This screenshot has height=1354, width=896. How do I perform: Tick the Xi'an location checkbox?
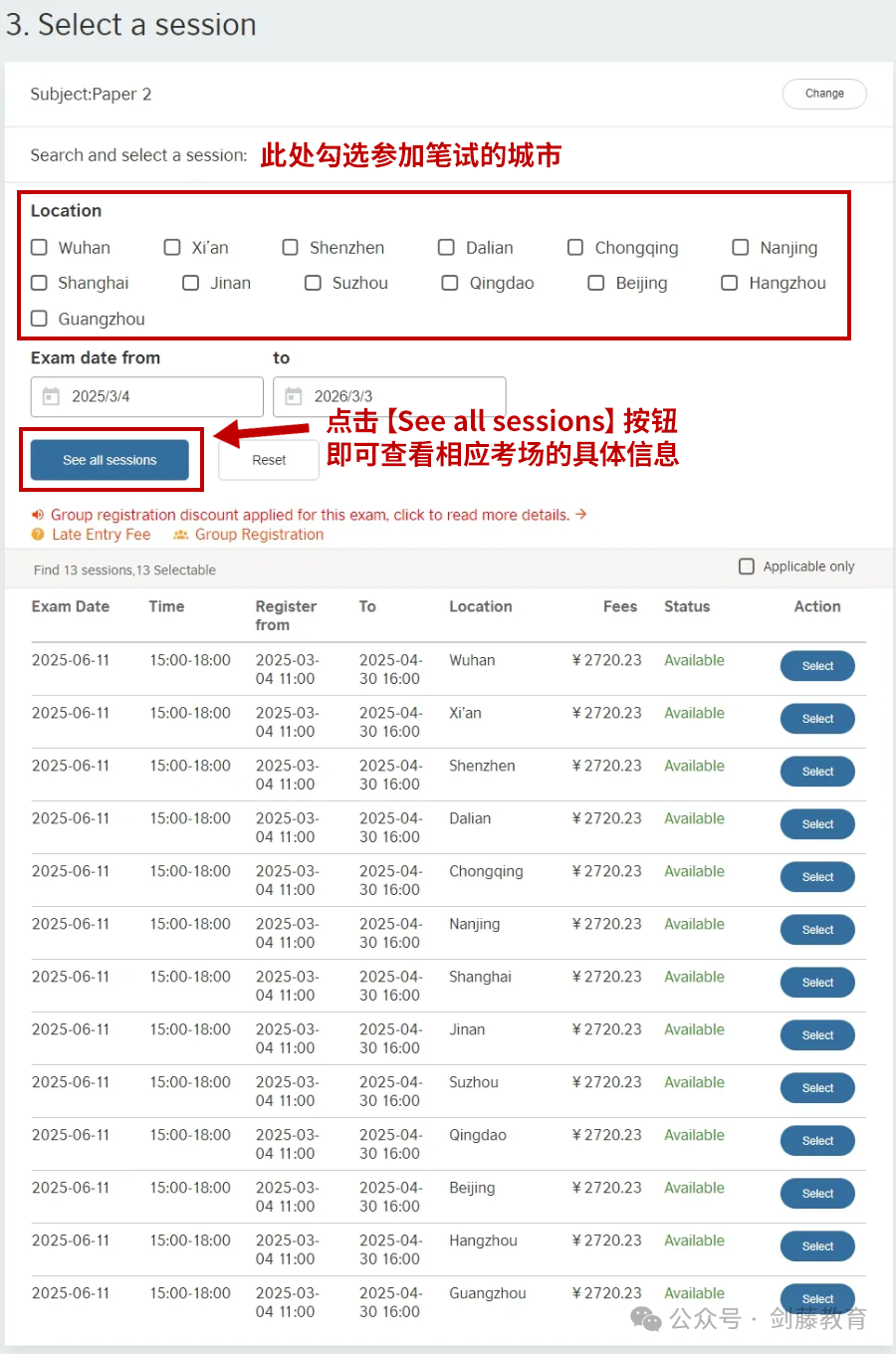[x=172, y=247]
